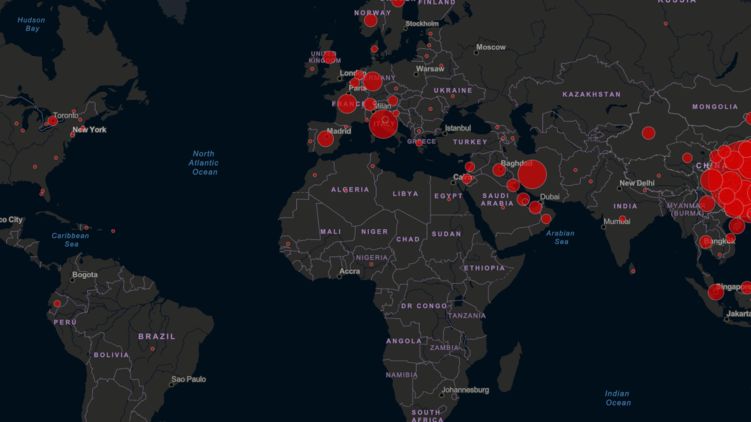Viewport: 751px width, 422px height.
Task: Click the red circle over Germany
Action: click(373, 81)
